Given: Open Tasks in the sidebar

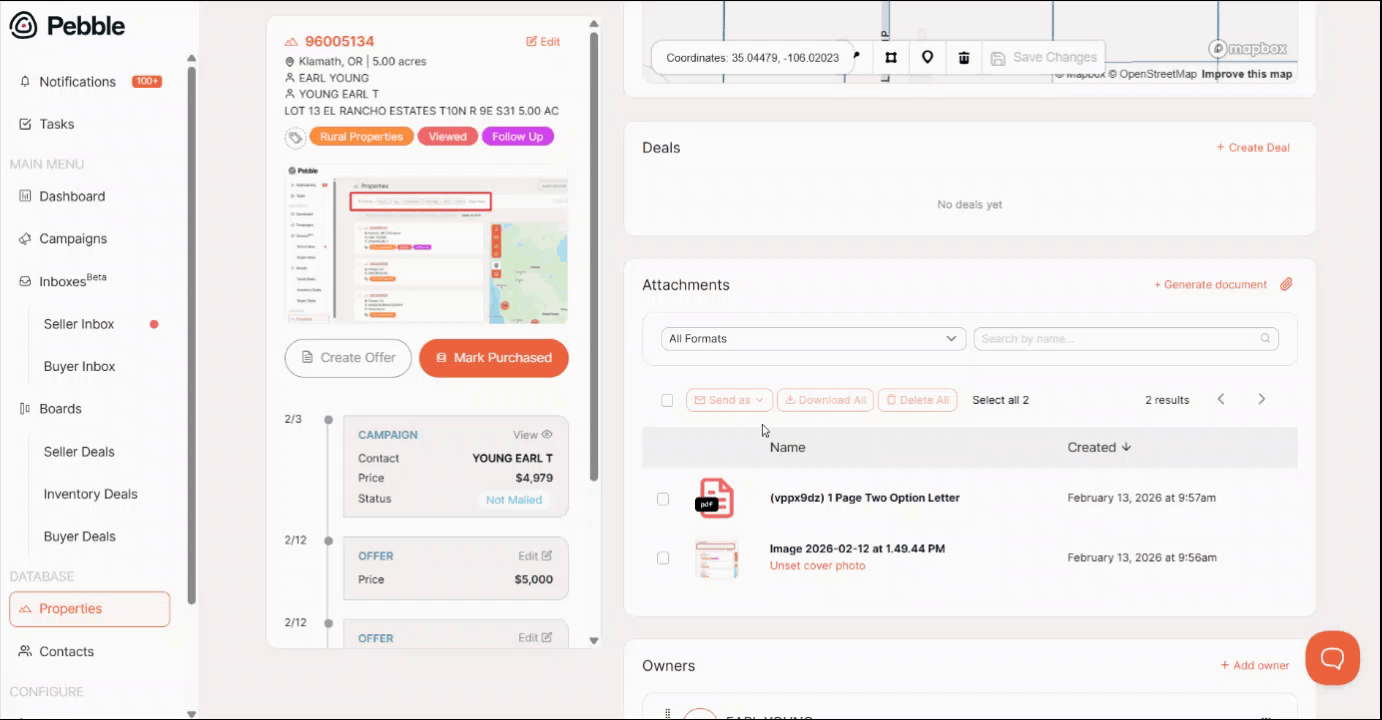Looking at the screenshot, I should click(x=57, y=124).
